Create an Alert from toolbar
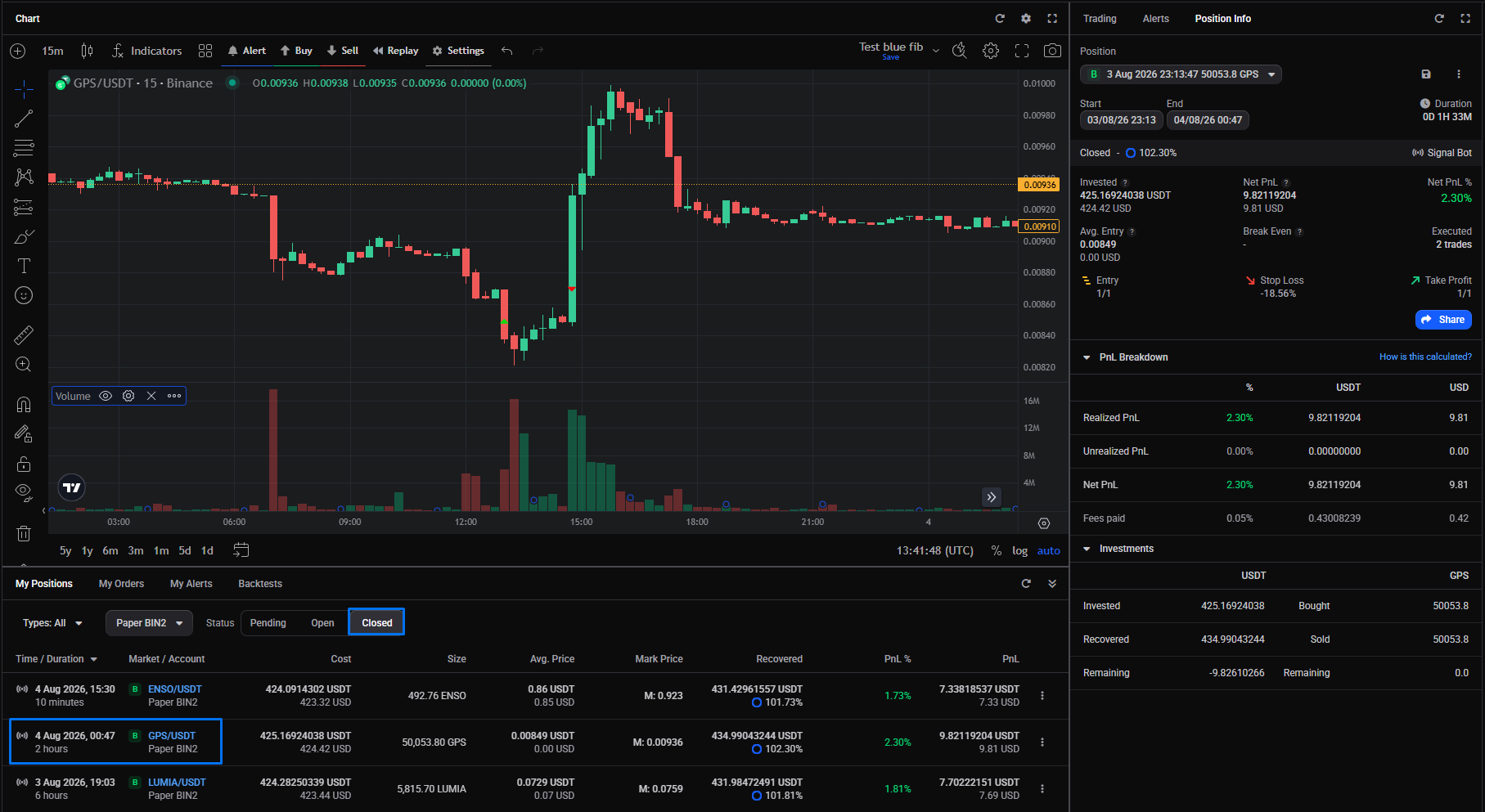This screenshot has width=1485, height=812. [246, 51]
